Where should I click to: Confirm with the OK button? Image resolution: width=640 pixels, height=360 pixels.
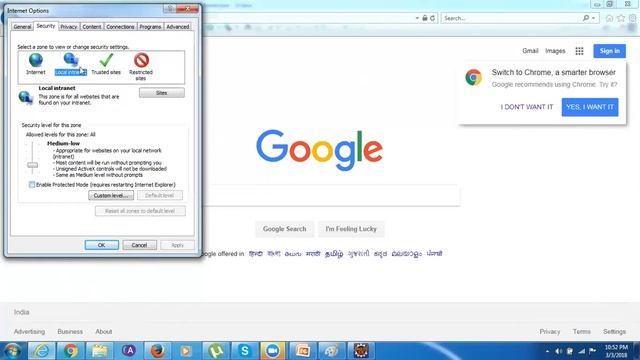[x=102, y=245]
